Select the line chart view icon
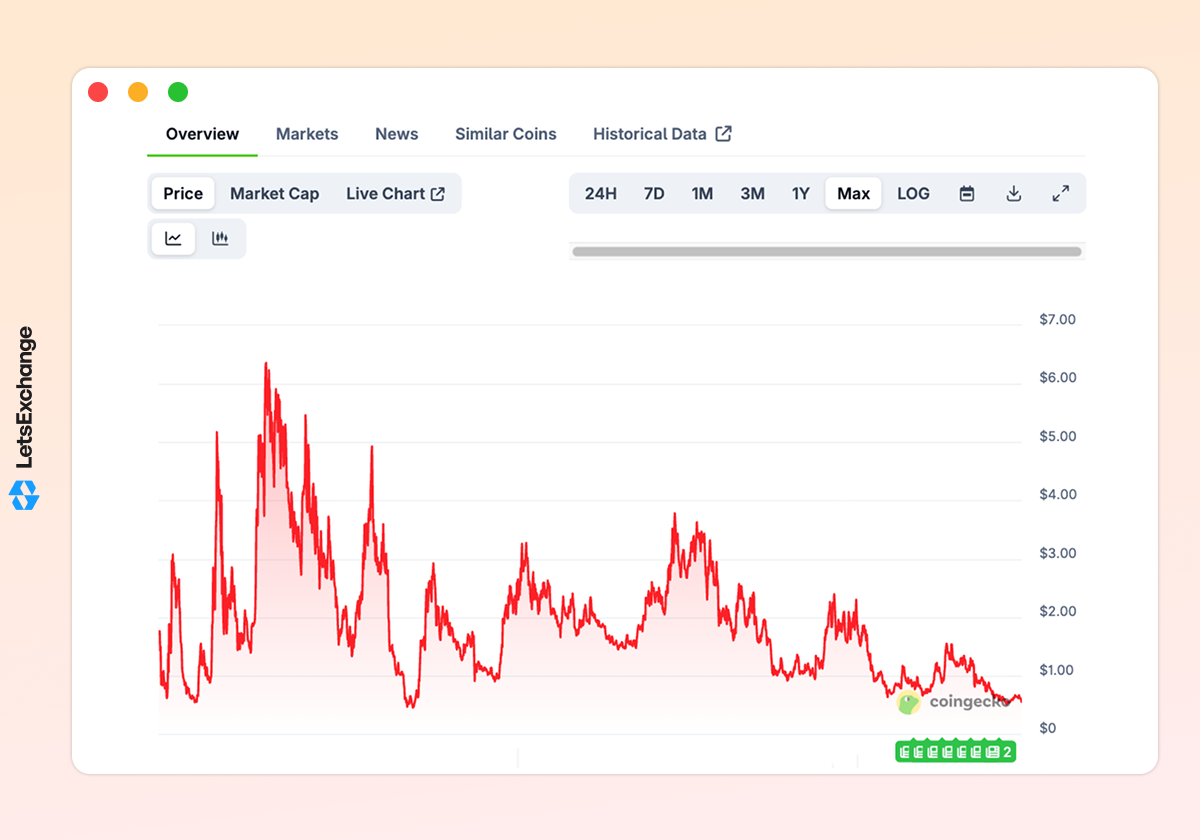The height and width of the screenshot is (840, 1200). point(174,239)
